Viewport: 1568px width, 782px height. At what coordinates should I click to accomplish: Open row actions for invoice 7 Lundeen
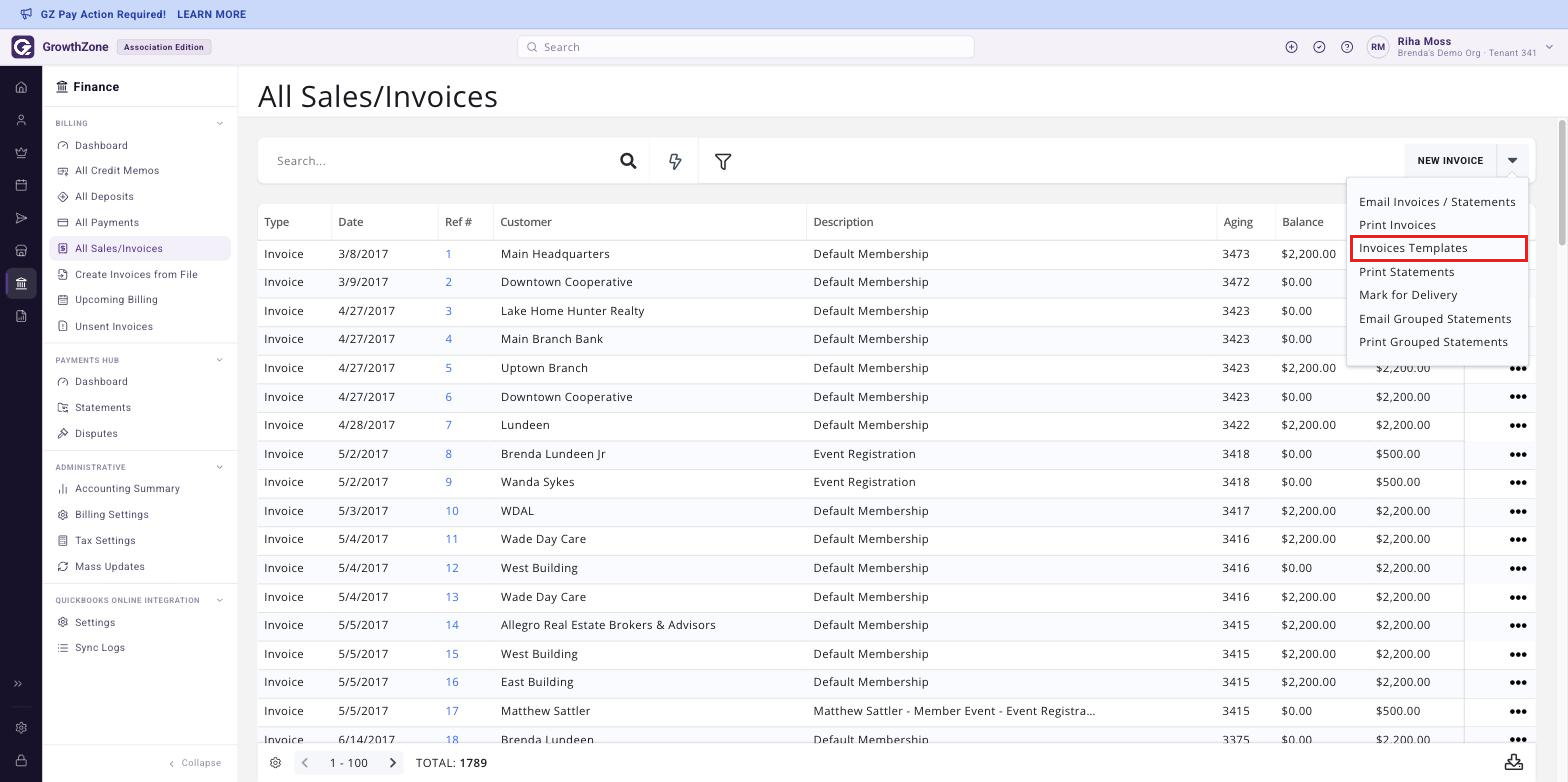[1517, 425]
